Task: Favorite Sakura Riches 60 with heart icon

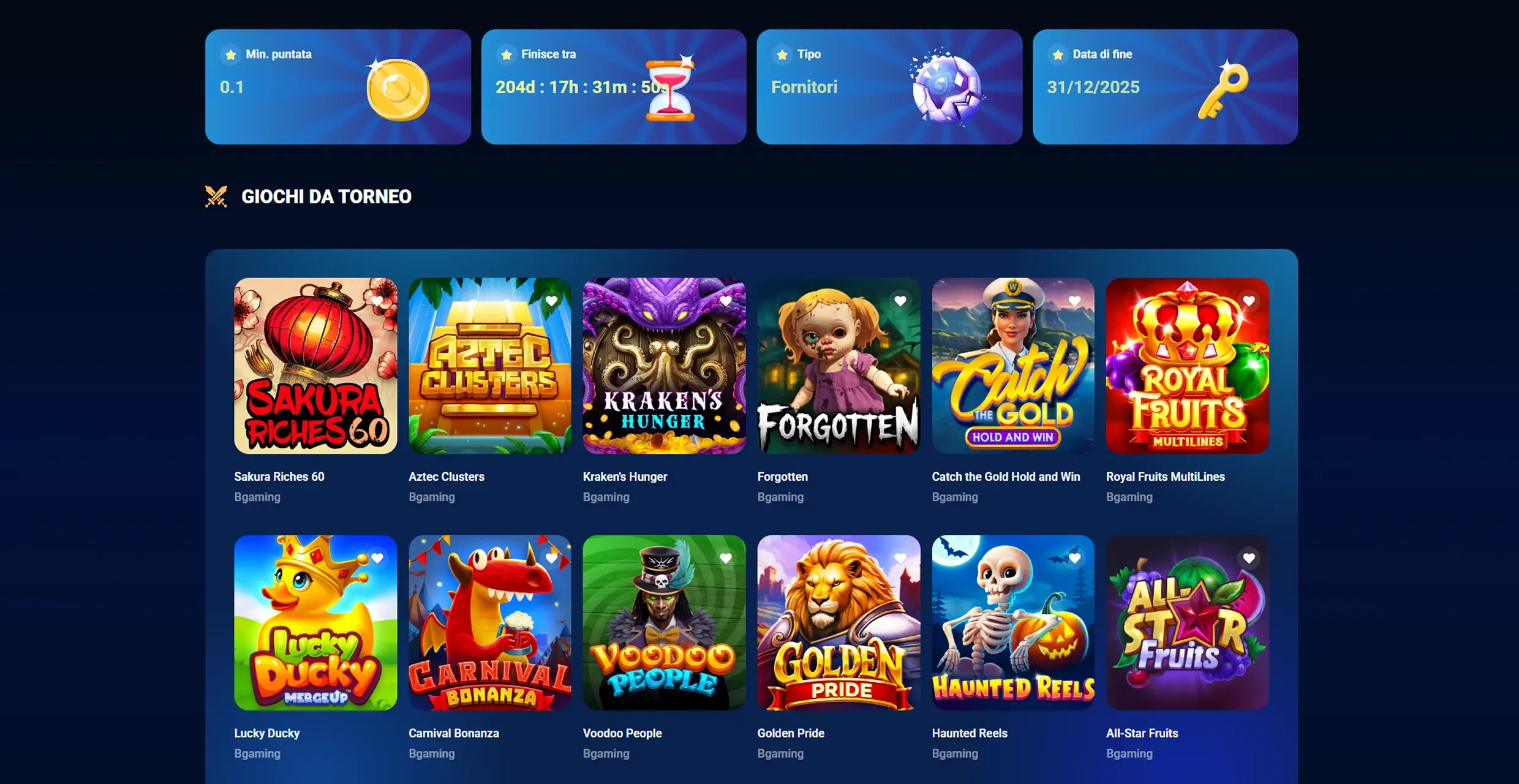Action: [x=377, y=301]
